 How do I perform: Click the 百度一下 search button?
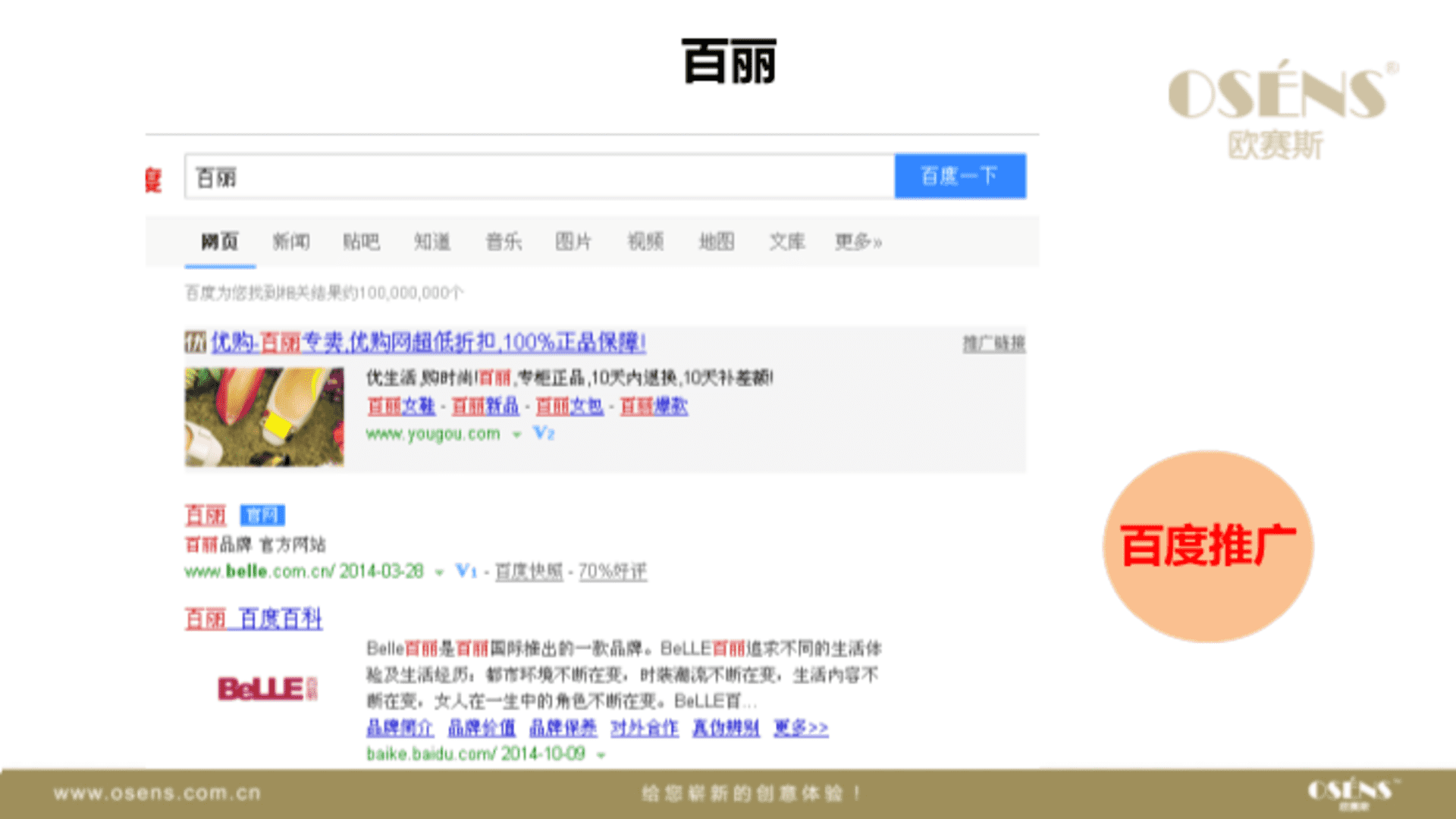click(x=960, y=176)
